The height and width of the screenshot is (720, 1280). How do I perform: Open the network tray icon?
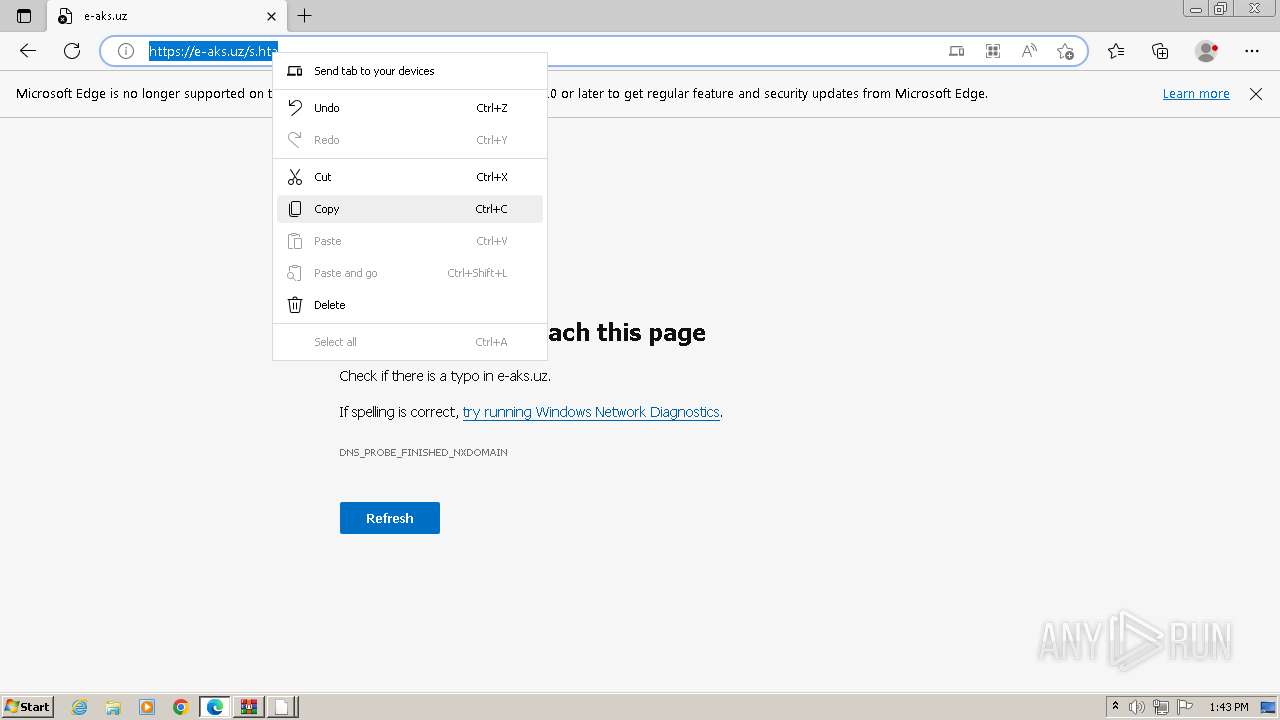[1161, 707]
